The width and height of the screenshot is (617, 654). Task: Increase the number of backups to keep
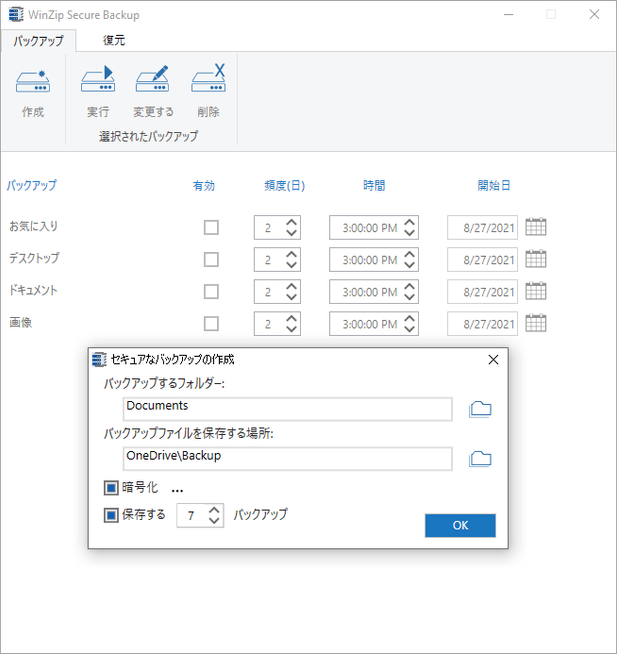(x=214, y=511)
